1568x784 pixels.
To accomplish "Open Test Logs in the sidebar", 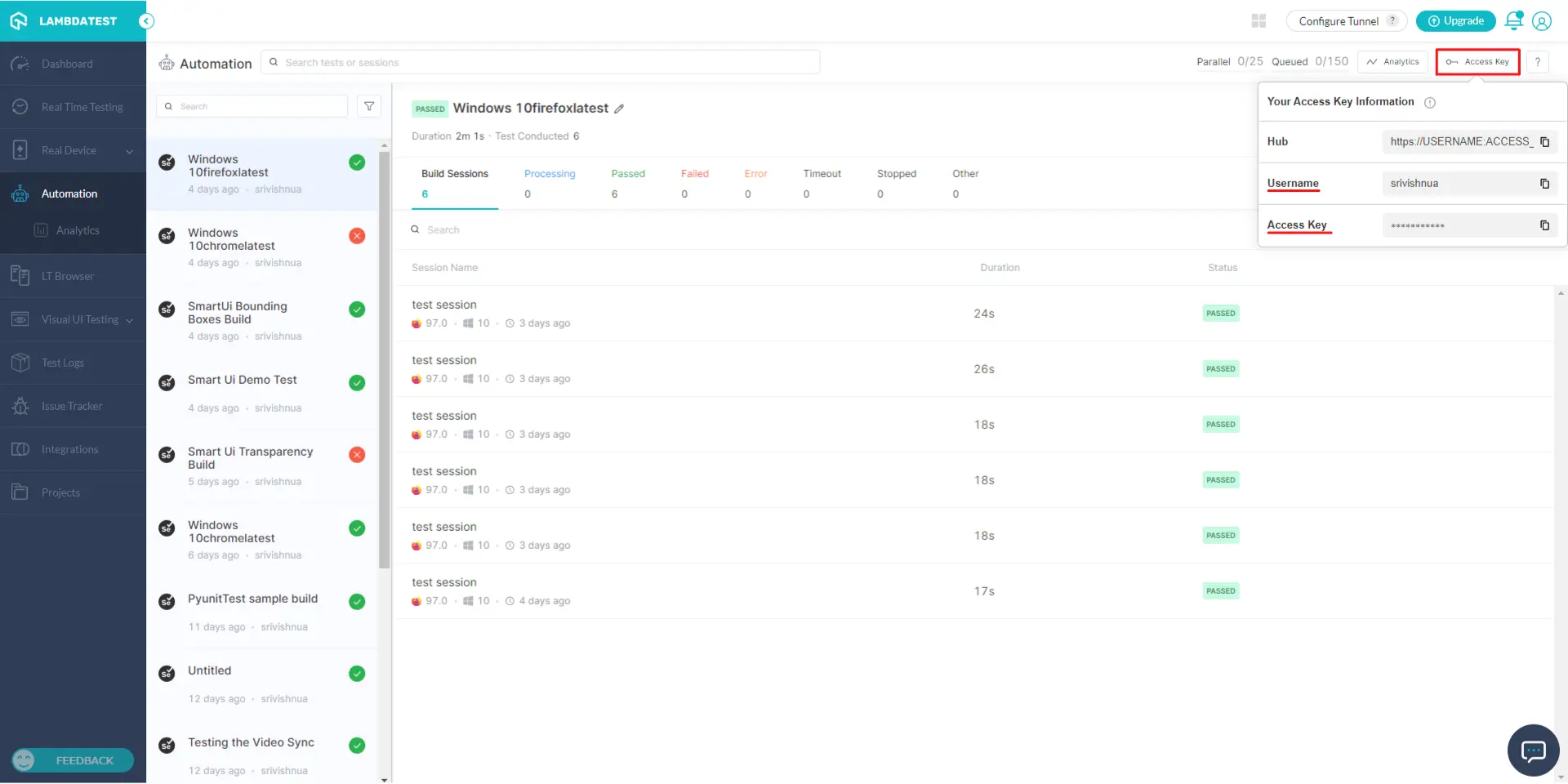I will [63, 363].
